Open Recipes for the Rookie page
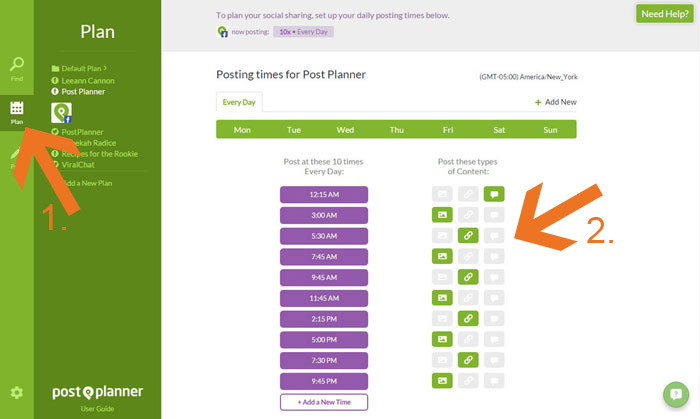Image resolution: width=700 pixels, height=419 pixels. point(95,154)
